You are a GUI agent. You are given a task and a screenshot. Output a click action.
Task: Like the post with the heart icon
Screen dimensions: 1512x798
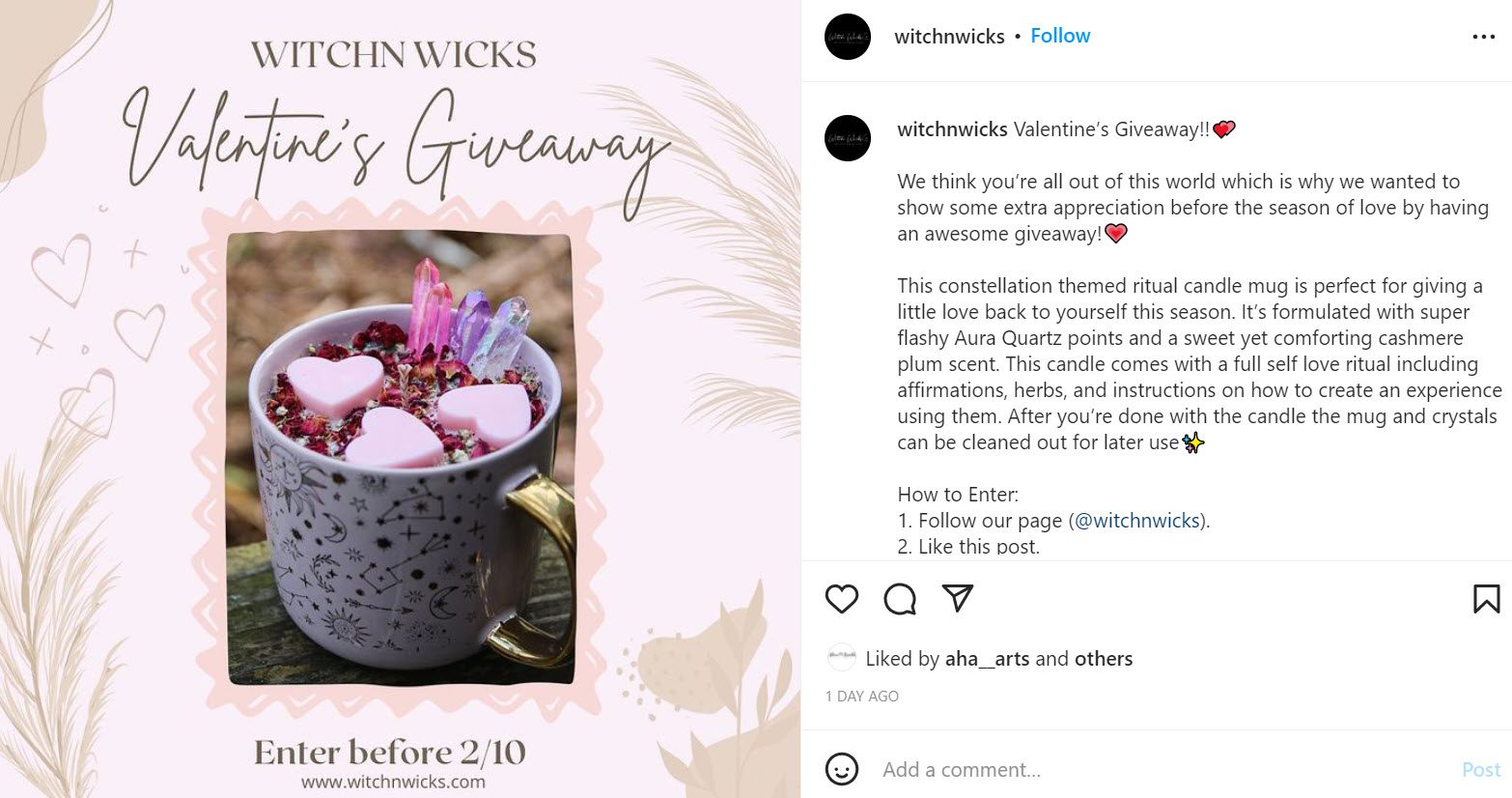coord(842,599)
